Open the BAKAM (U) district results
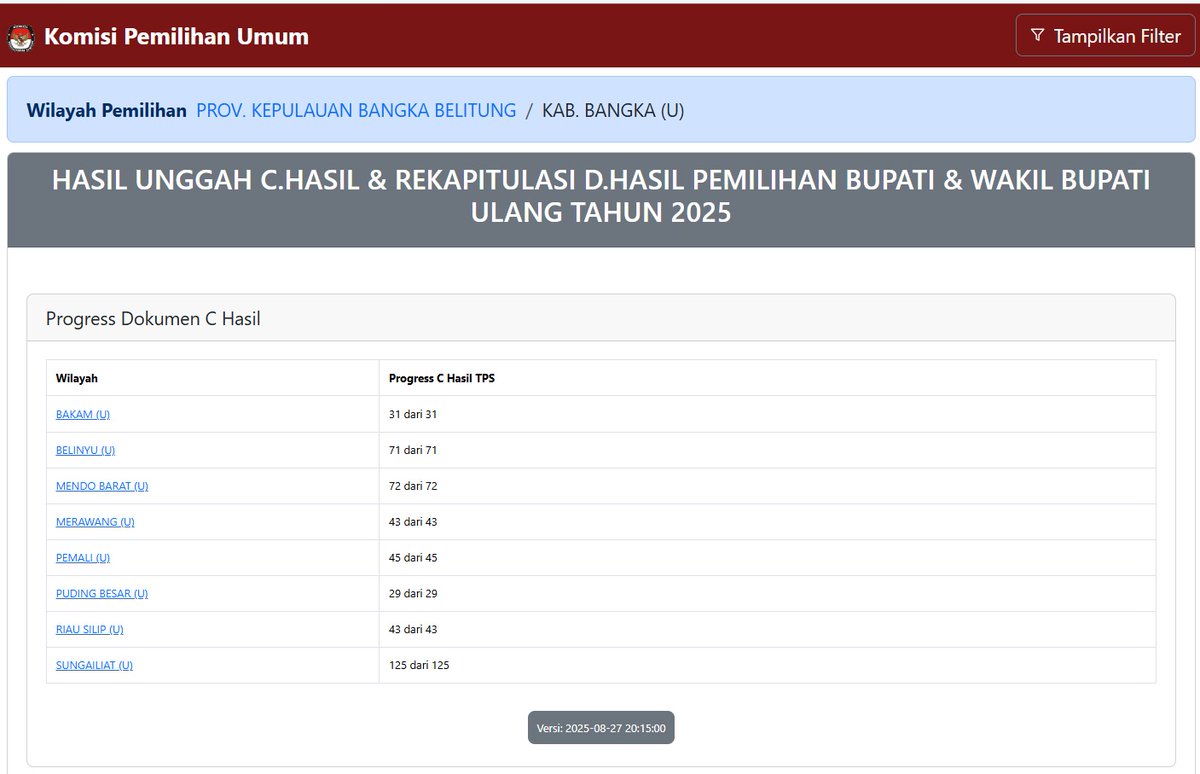 coord(82,414)
